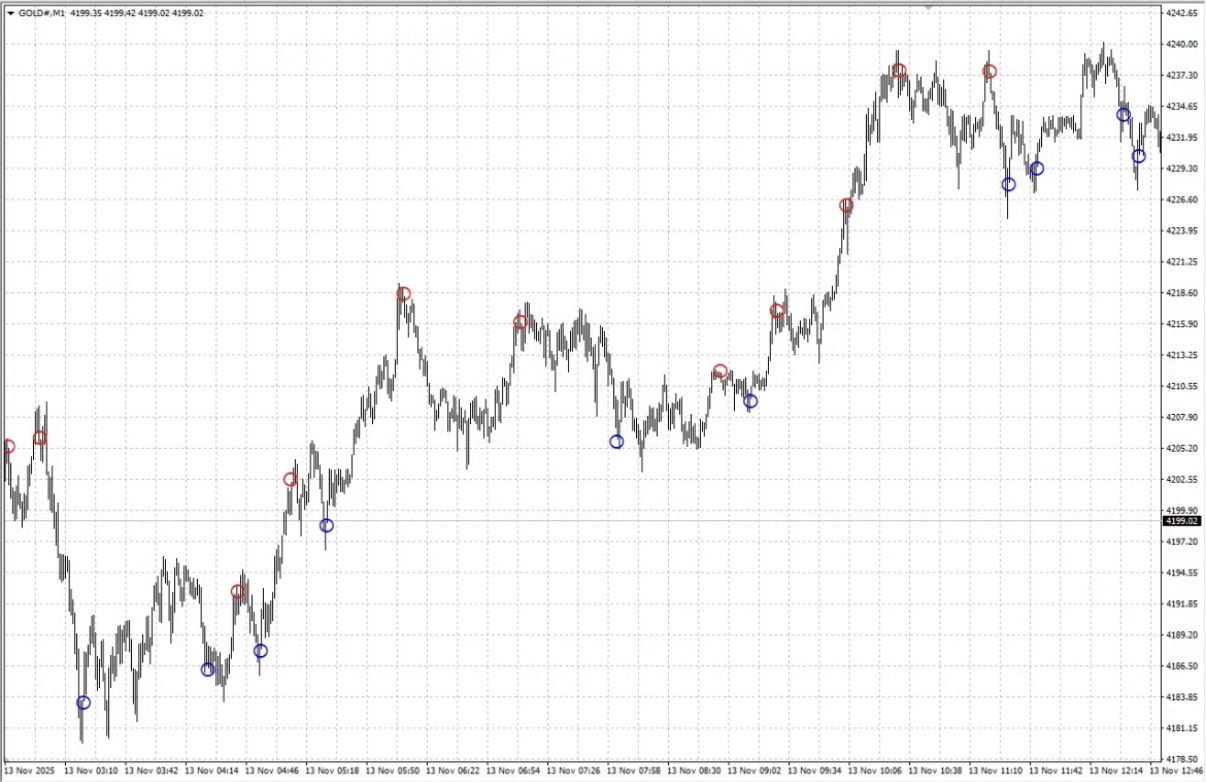Image resolution: width=1206 pixels, height=782 pixels.
Task: Select the 4237.30 price level label
Action: pos(1183,75)
